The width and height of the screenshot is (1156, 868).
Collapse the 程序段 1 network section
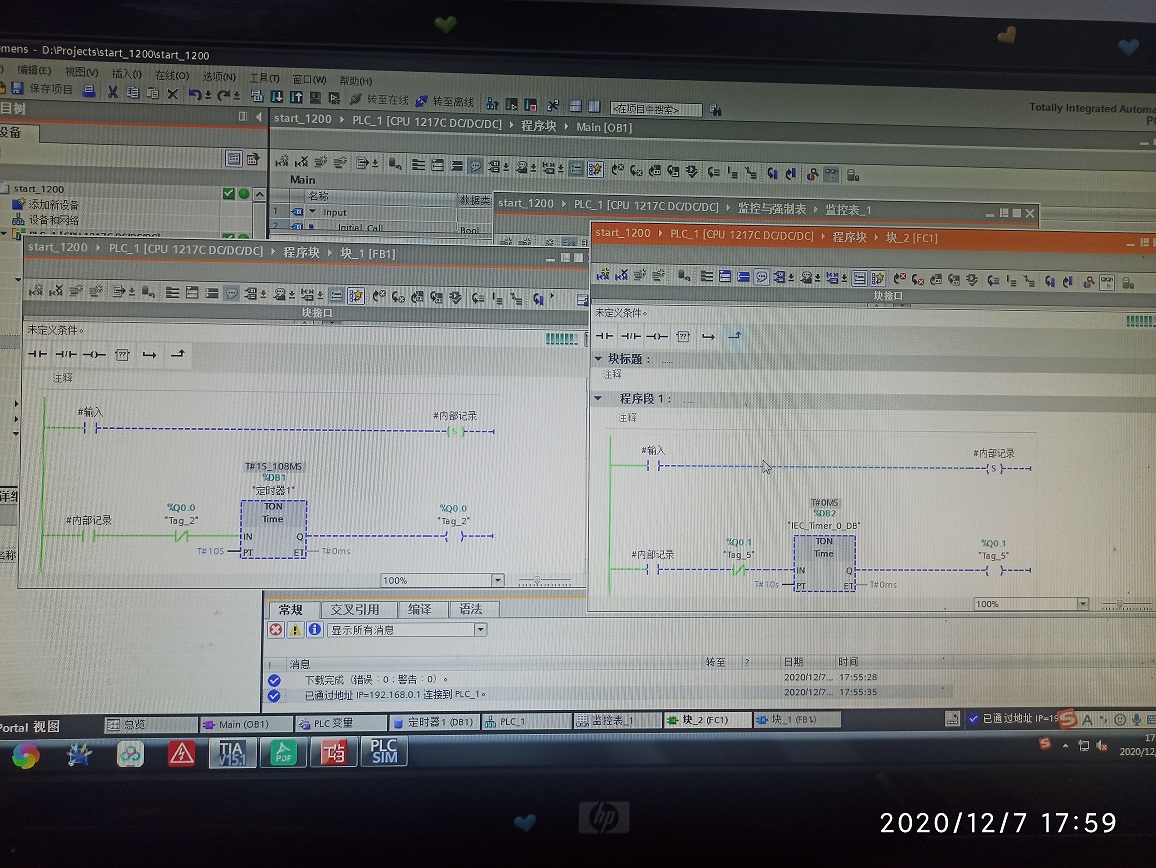pos(599,398)
